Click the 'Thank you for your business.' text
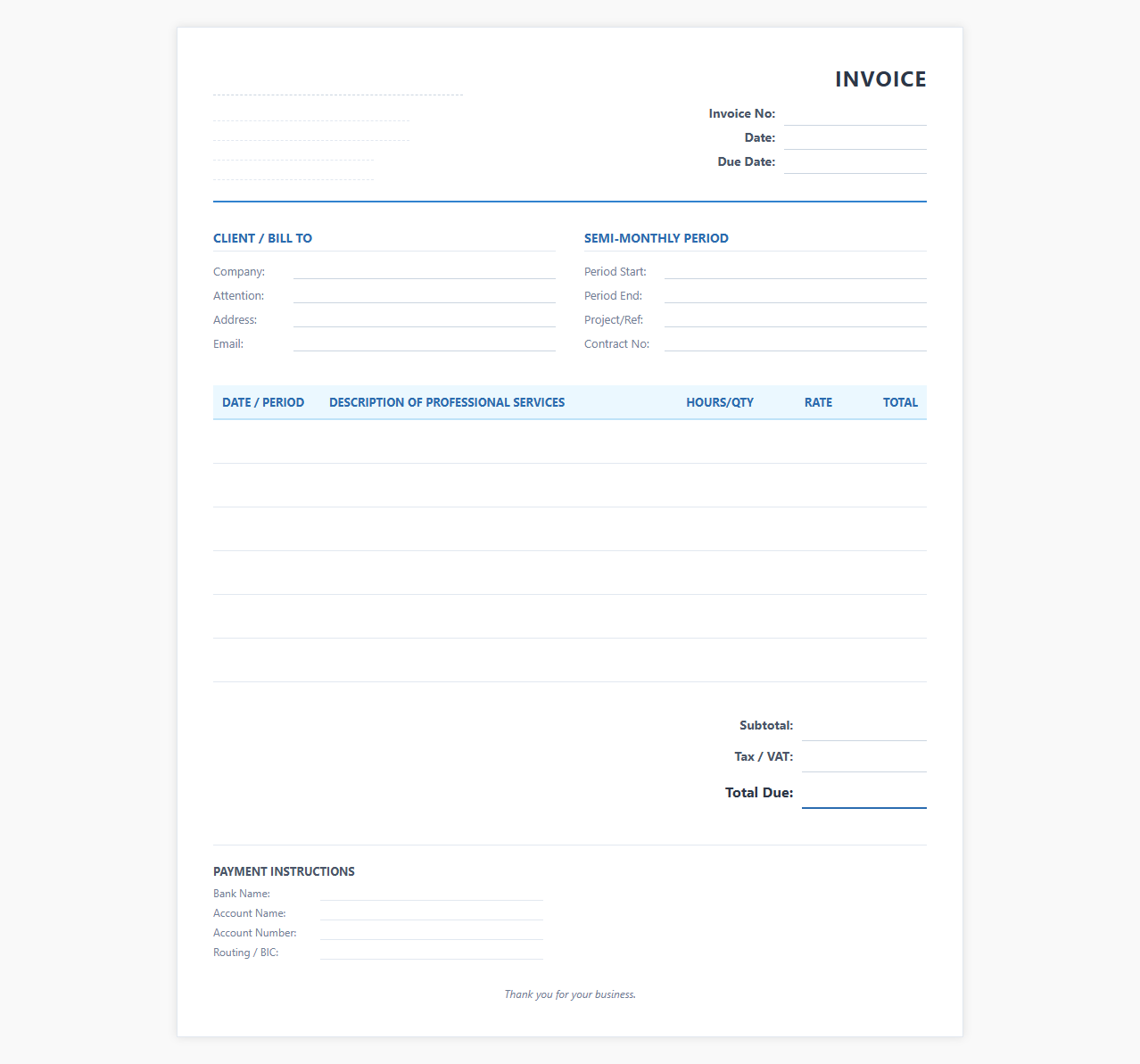 coord(570,994)
